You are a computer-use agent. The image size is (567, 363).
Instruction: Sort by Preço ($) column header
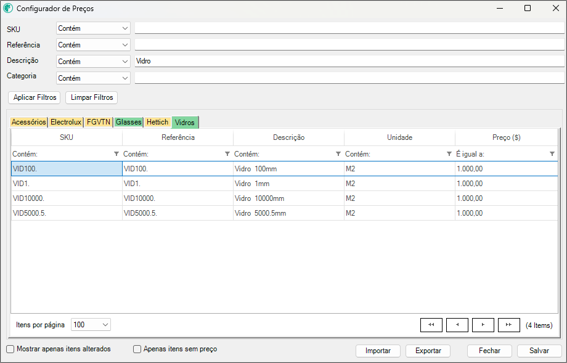pyautogui.click(x=506, y=137)
